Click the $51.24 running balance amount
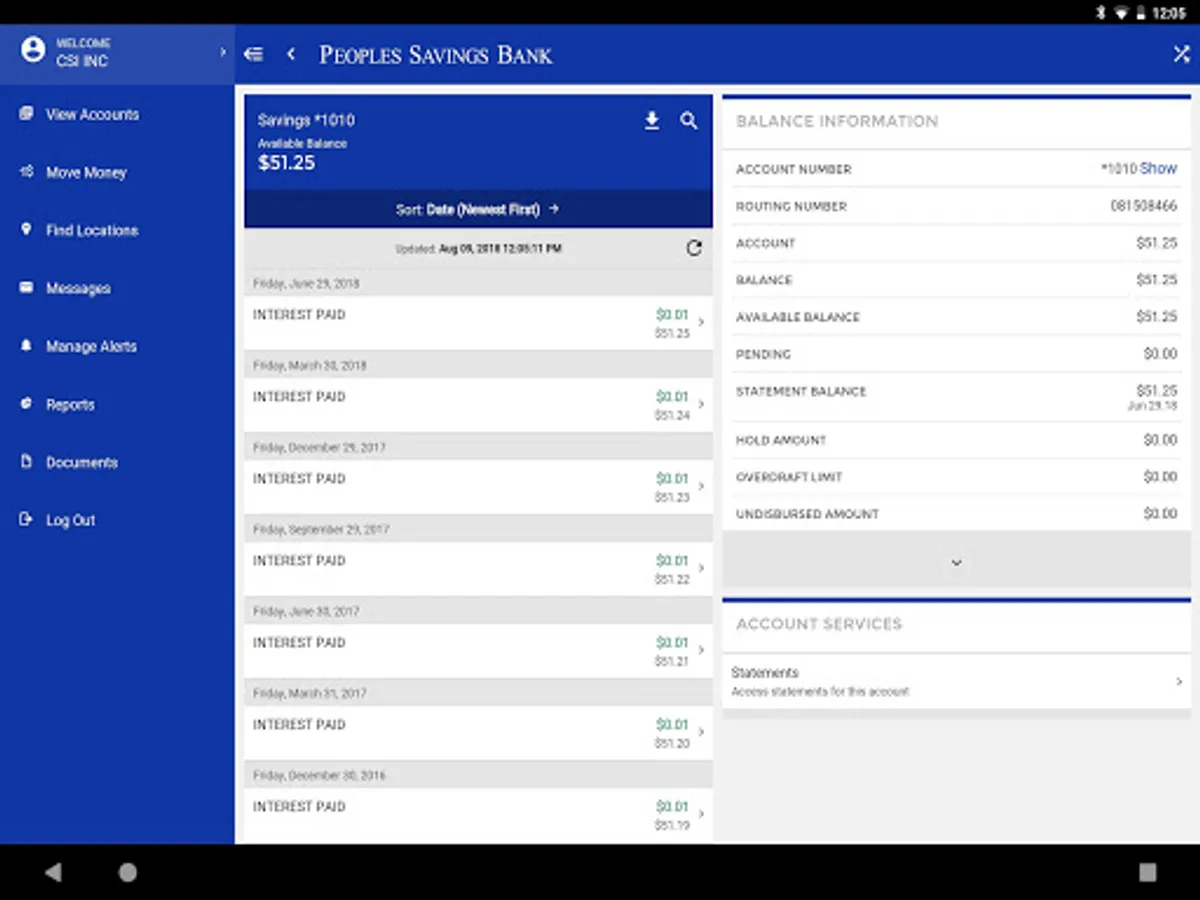 coord(672,415)
